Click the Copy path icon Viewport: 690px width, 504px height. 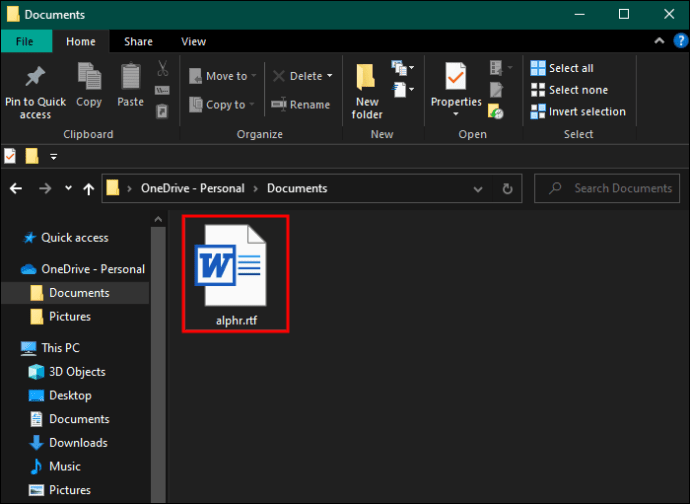click(162, 91)
